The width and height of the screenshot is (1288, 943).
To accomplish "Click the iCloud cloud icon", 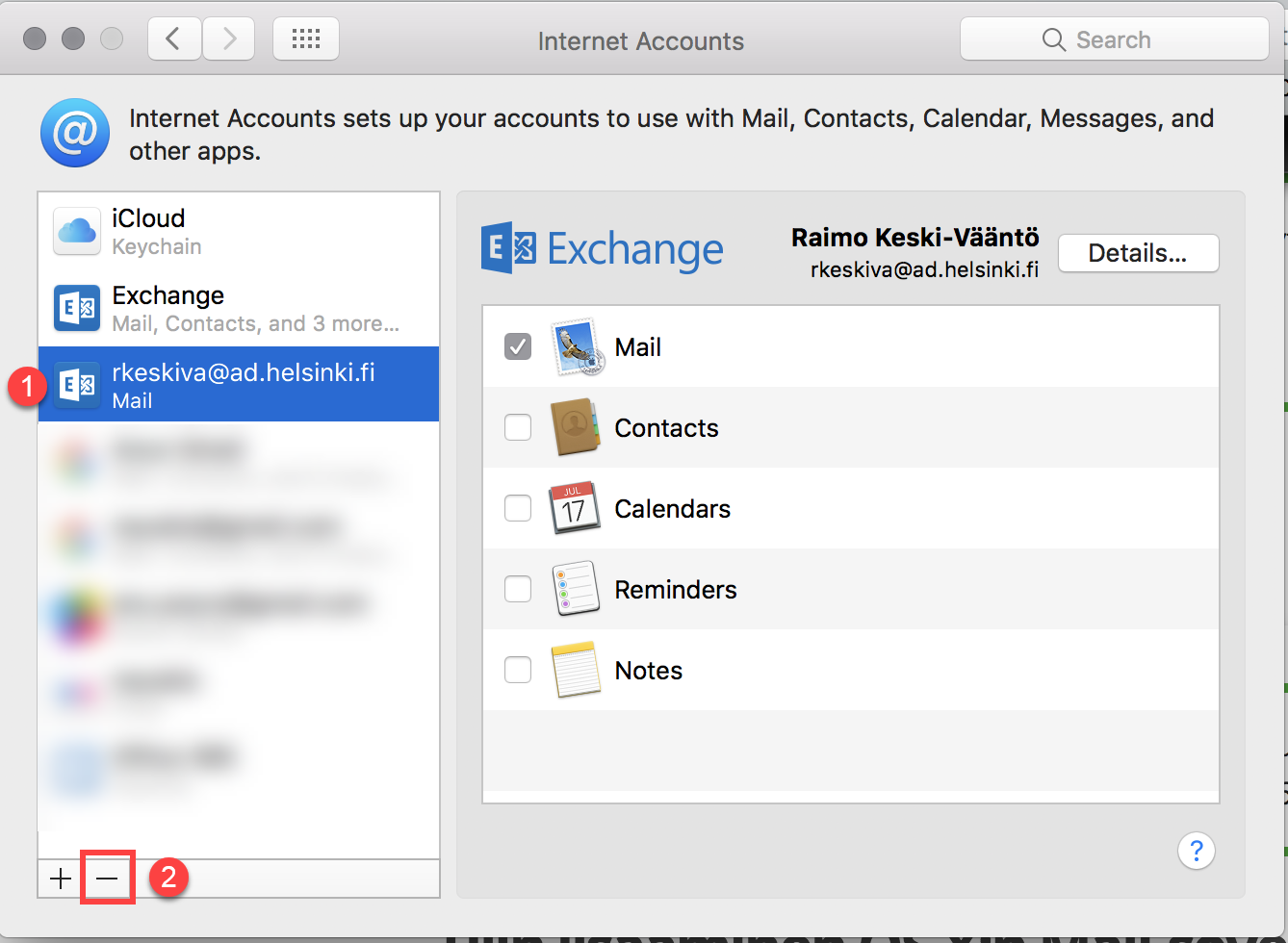I will click(77, 231).
